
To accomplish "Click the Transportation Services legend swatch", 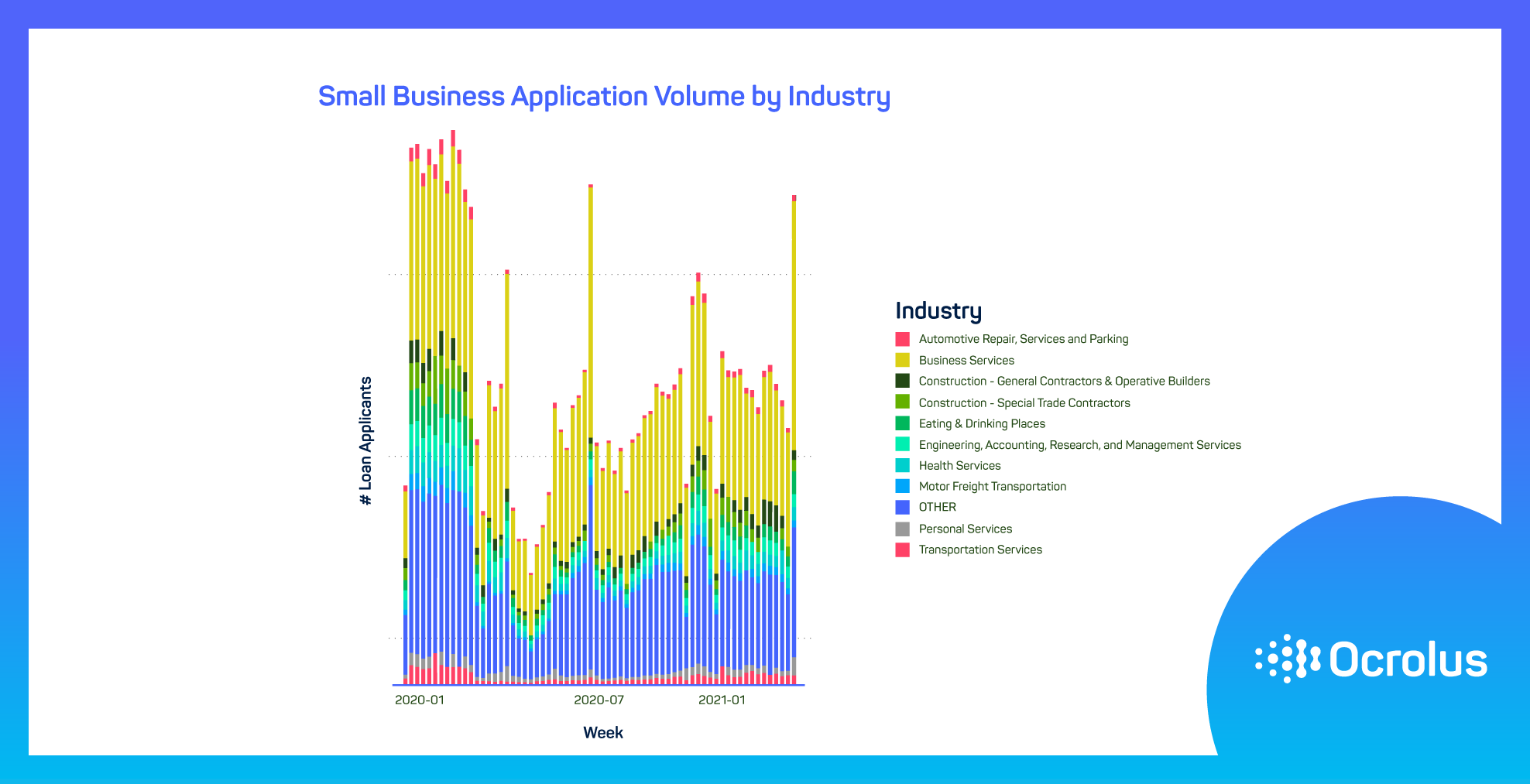I will pos(902,549).
